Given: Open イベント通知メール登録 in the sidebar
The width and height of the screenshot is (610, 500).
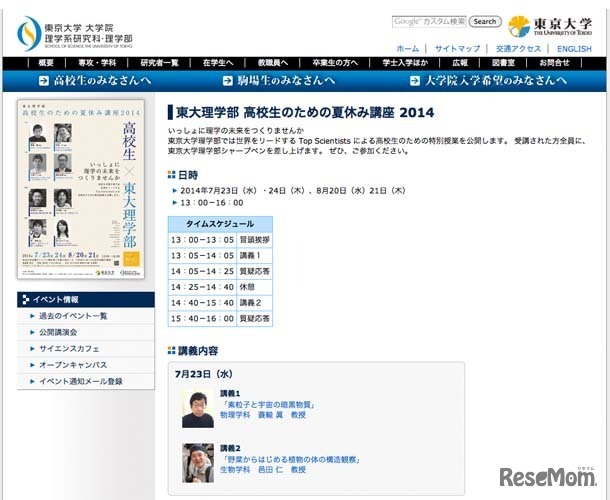Looking at the screenshot, I should click(x=81, y=381).
